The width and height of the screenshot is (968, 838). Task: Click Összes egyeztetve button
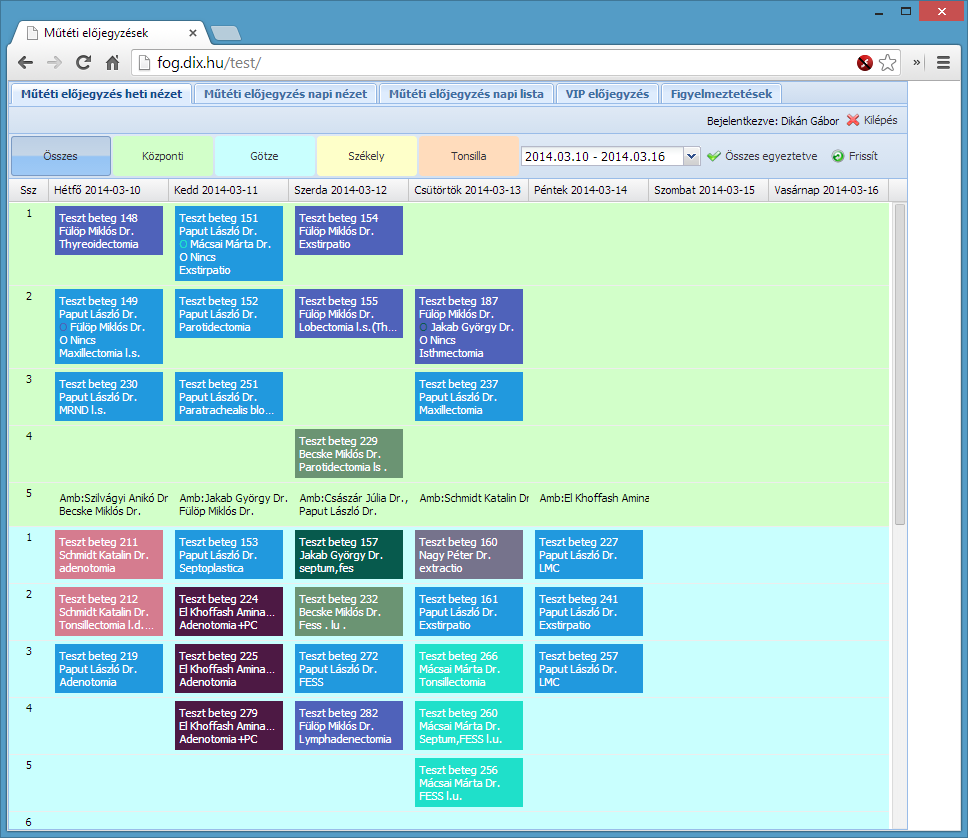point(762,156)
